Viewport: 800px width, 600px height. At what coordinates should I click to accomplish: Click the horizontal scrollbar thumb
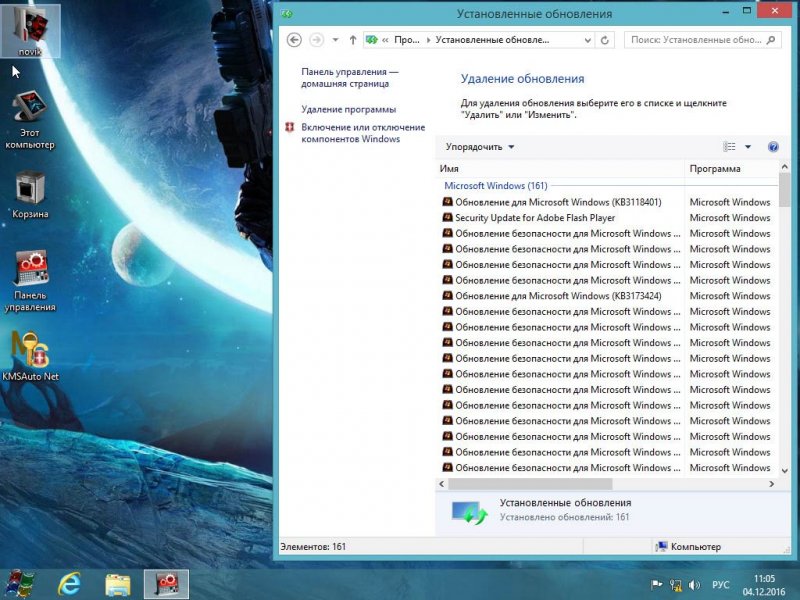click(x=530, y=484)
